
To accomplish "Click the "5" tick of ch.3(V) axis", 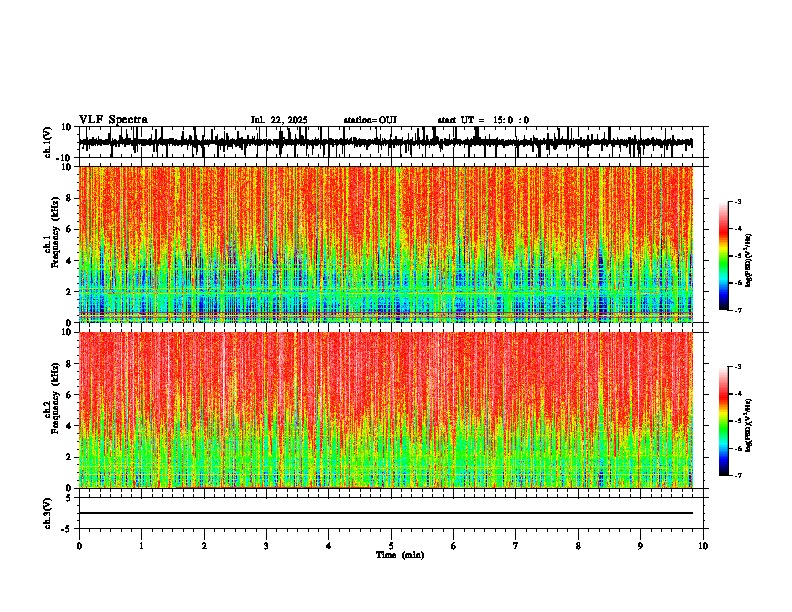I will click(x=69, y=497).
